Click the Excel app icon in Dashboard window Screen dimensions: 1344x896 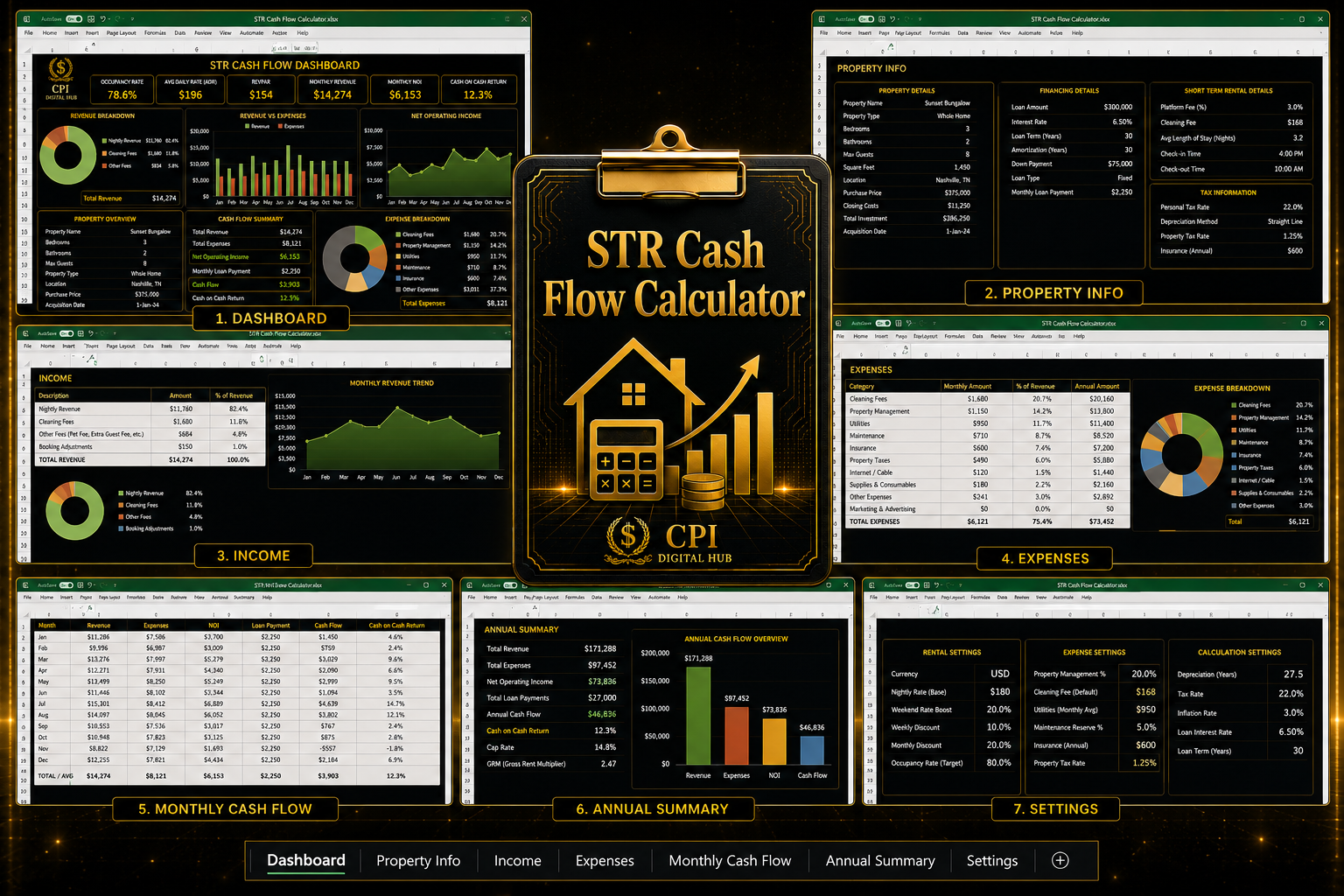tap(25, 18)
